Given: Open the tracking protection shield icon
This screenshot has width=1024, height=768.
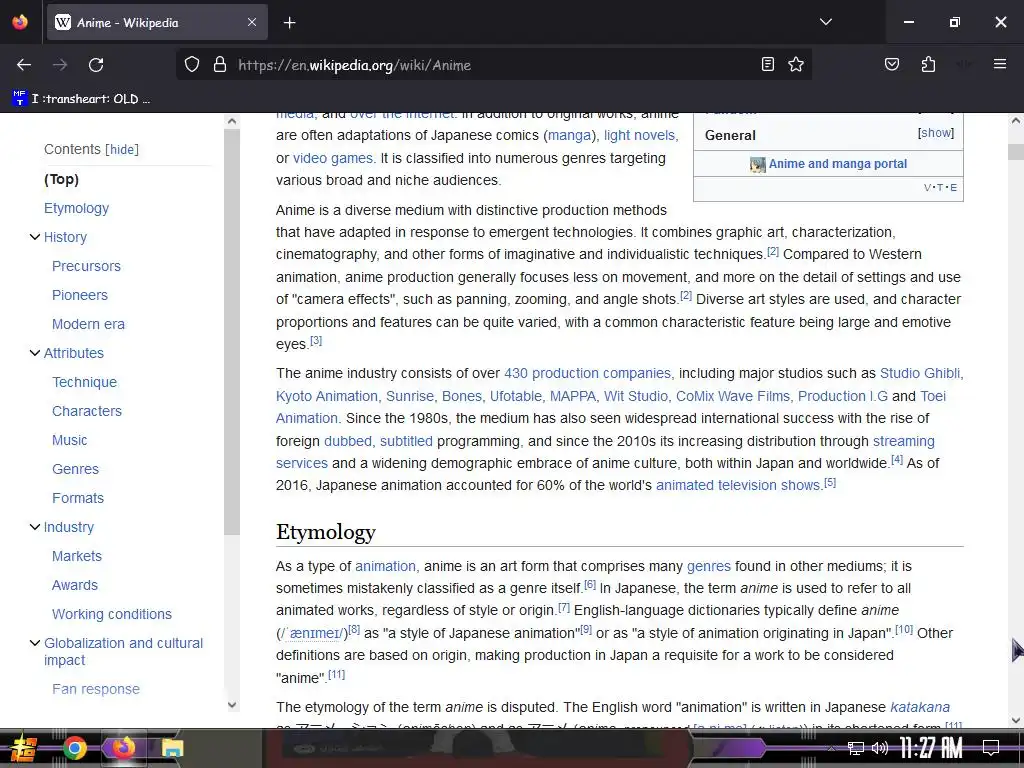Looking at the screenshot, I should click(x=191, y=65).
